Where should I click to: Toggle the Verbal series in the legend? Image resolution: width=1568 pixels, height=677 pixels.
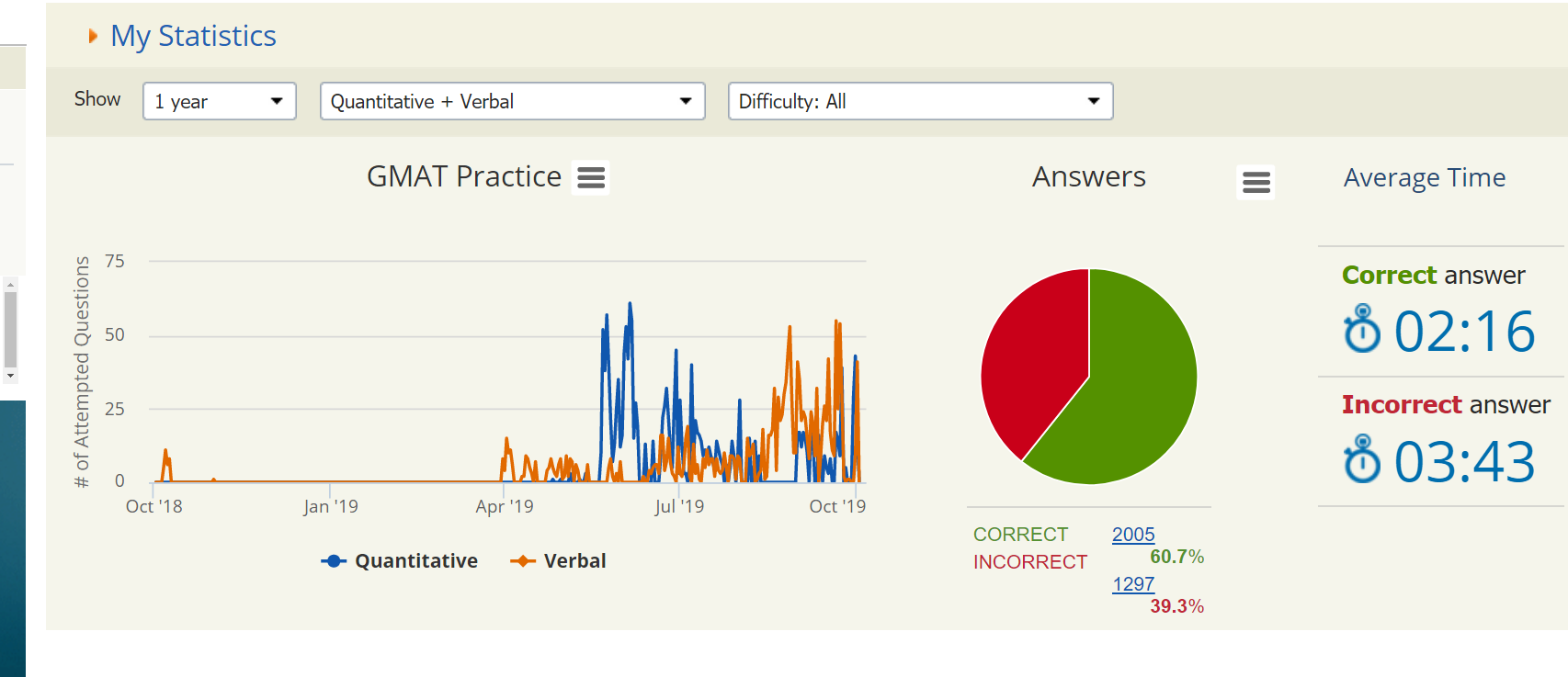click(574, 561)
